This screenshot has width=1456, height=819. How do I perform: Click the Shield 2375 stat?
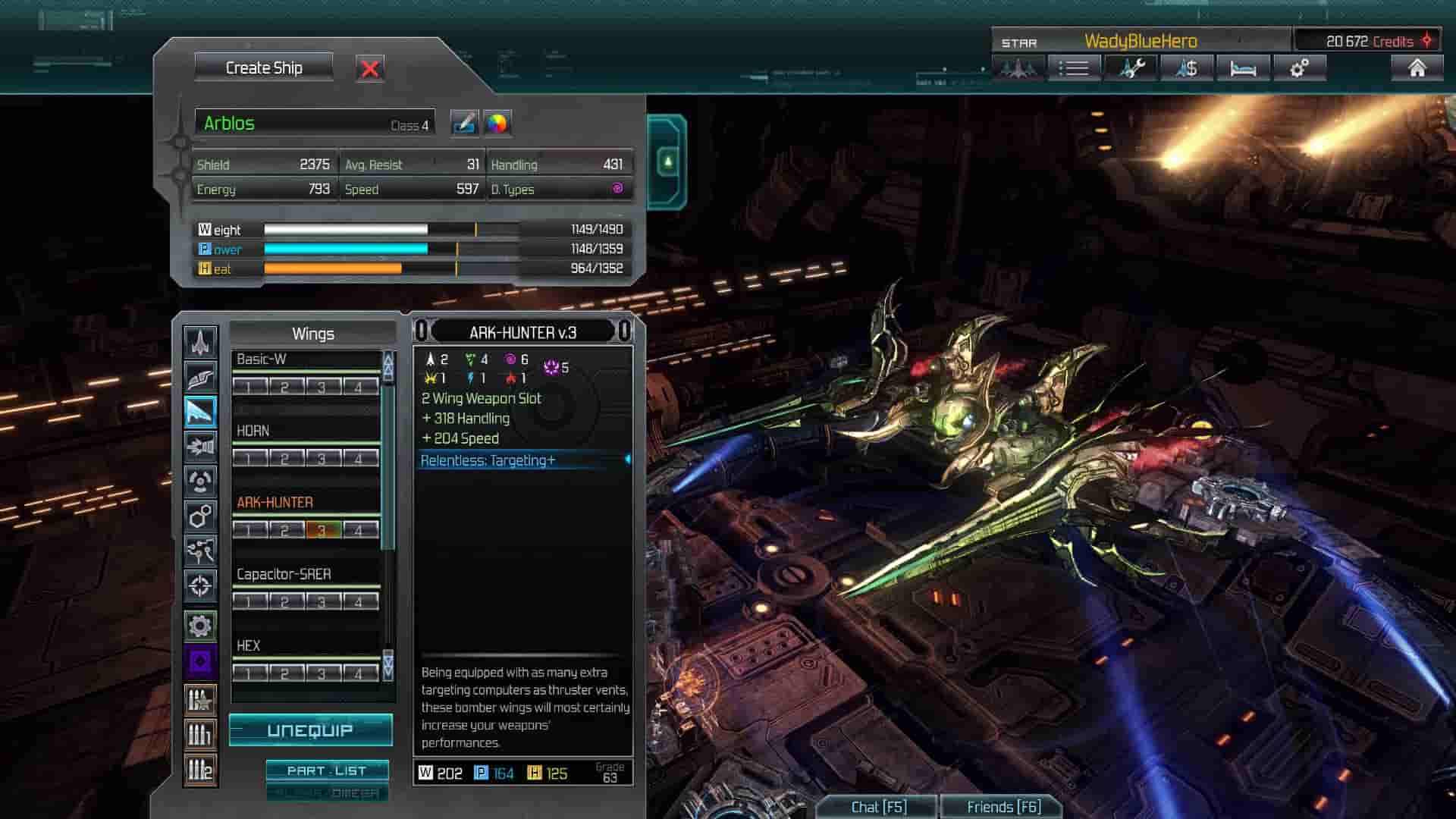pyautogui.click(x=263, y=165)
